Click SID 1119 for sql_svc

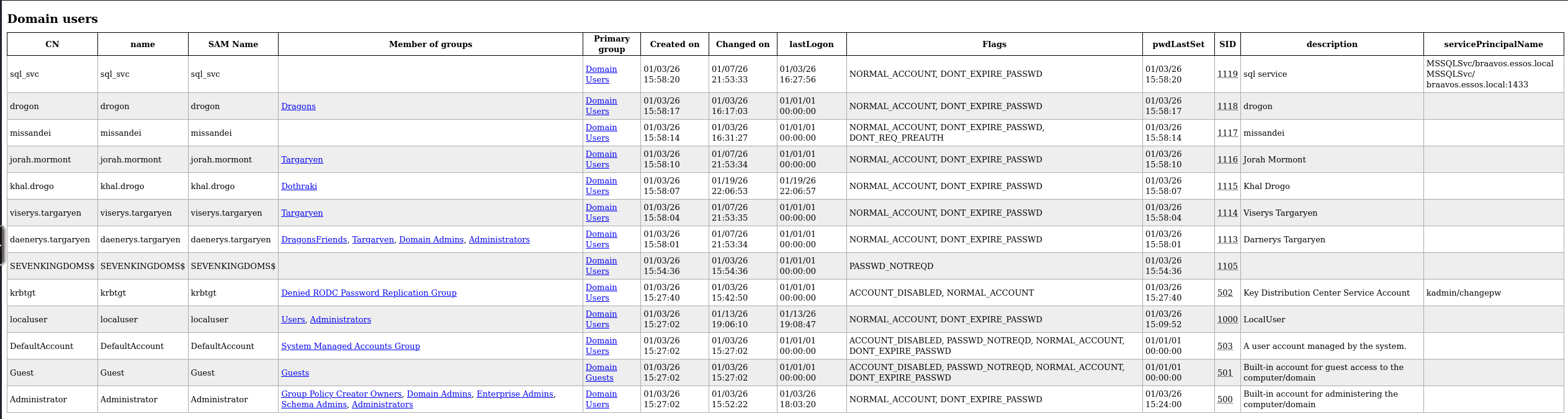tap(1227, 74)
